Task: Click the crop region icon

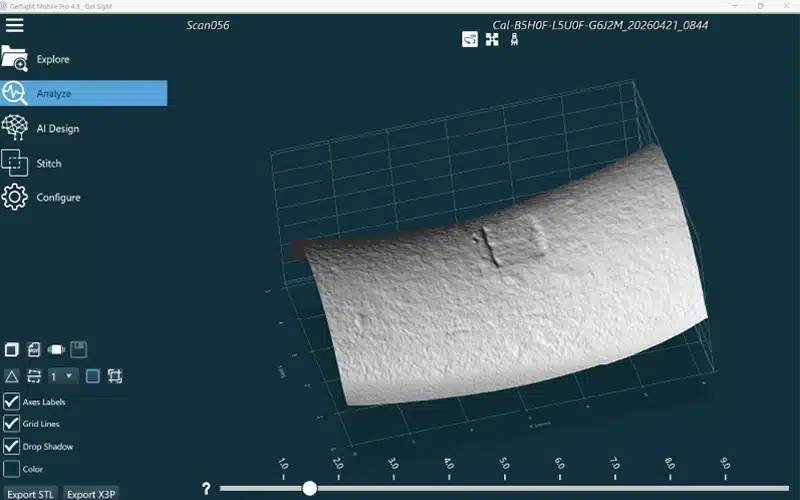Action: (115, 377)
